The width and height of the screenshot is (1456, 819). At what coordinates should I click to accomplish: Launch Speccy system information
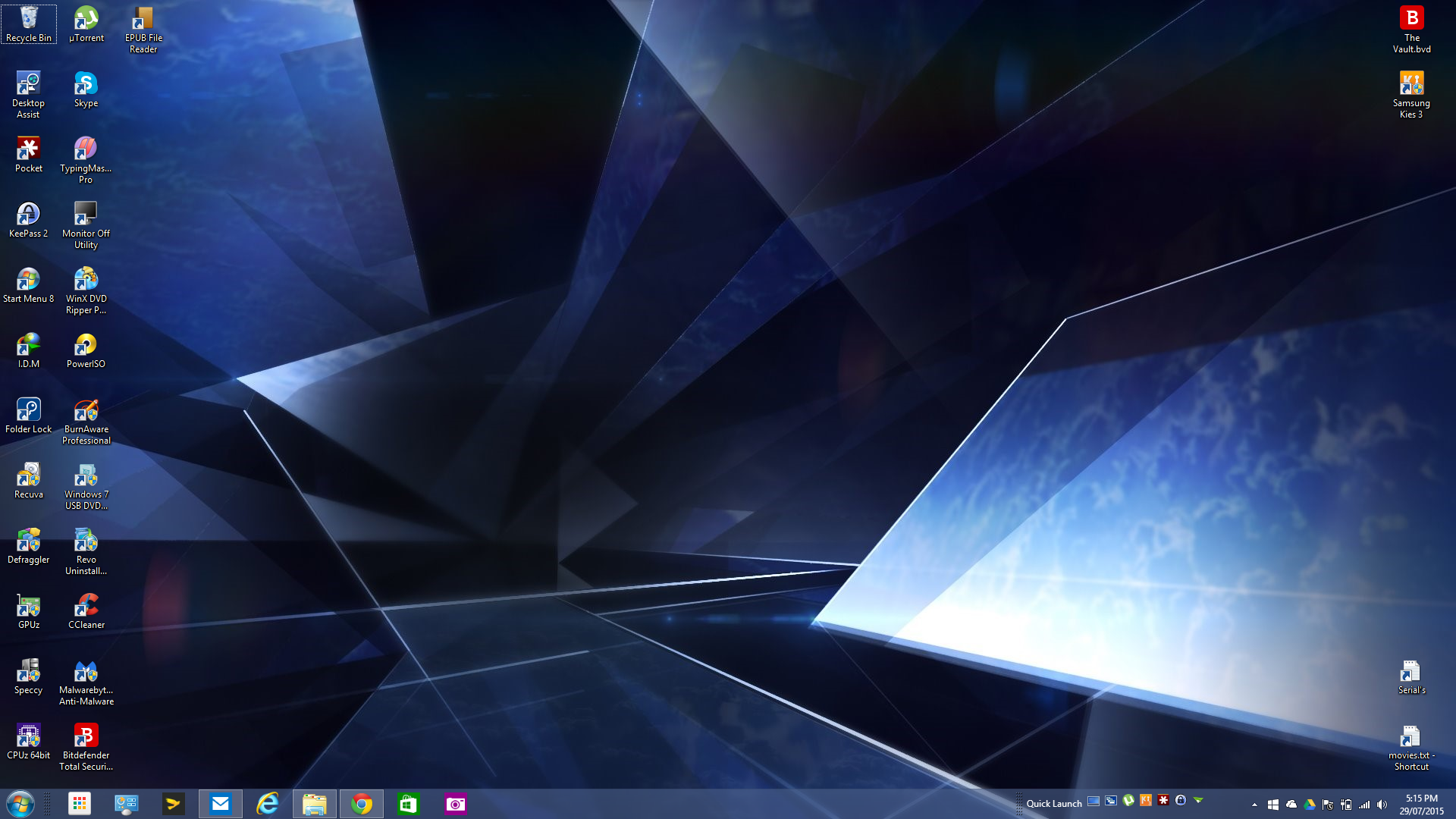(27, 672)
